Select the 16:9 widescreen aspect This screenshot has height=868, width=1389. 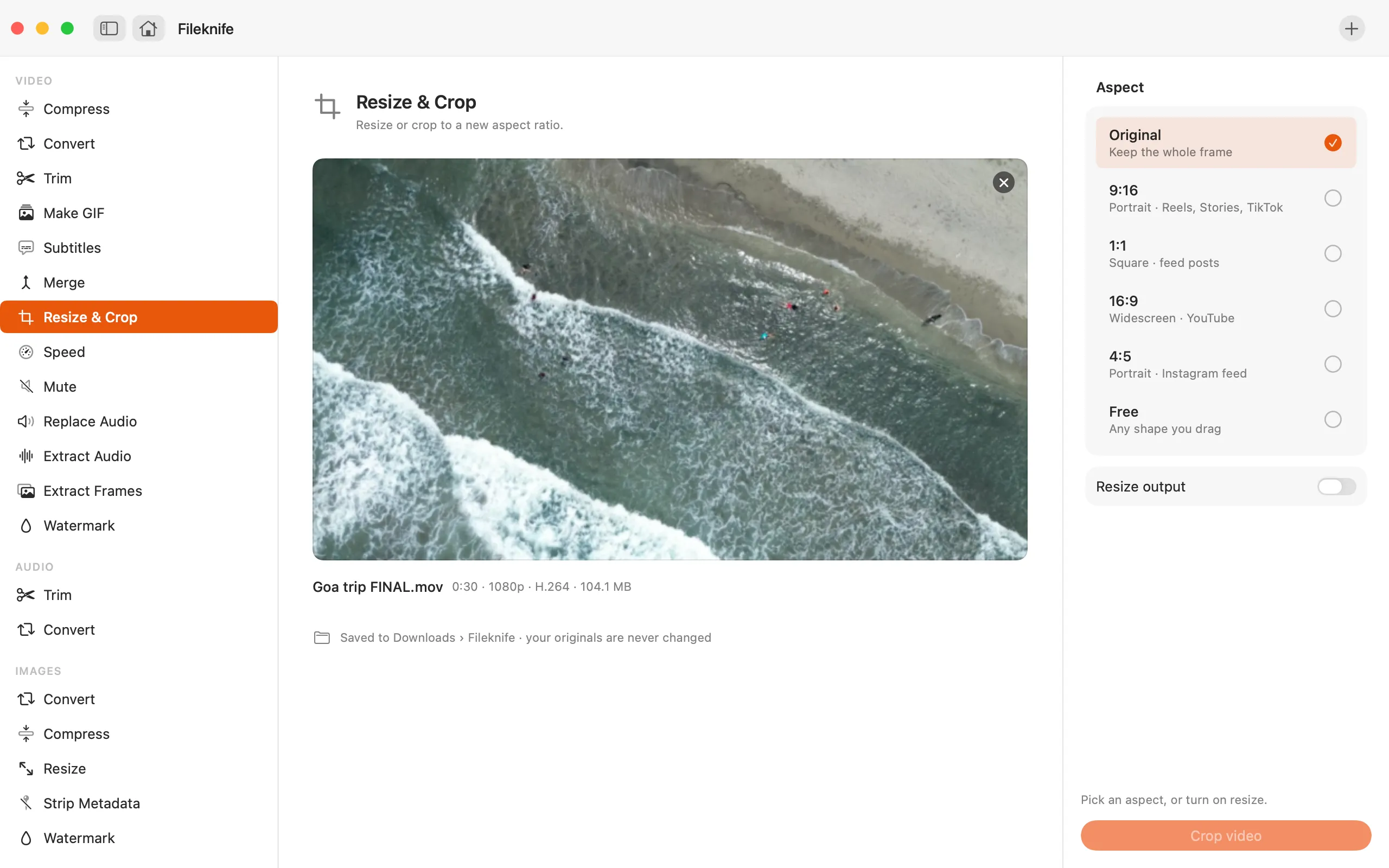pos(1226,309)
